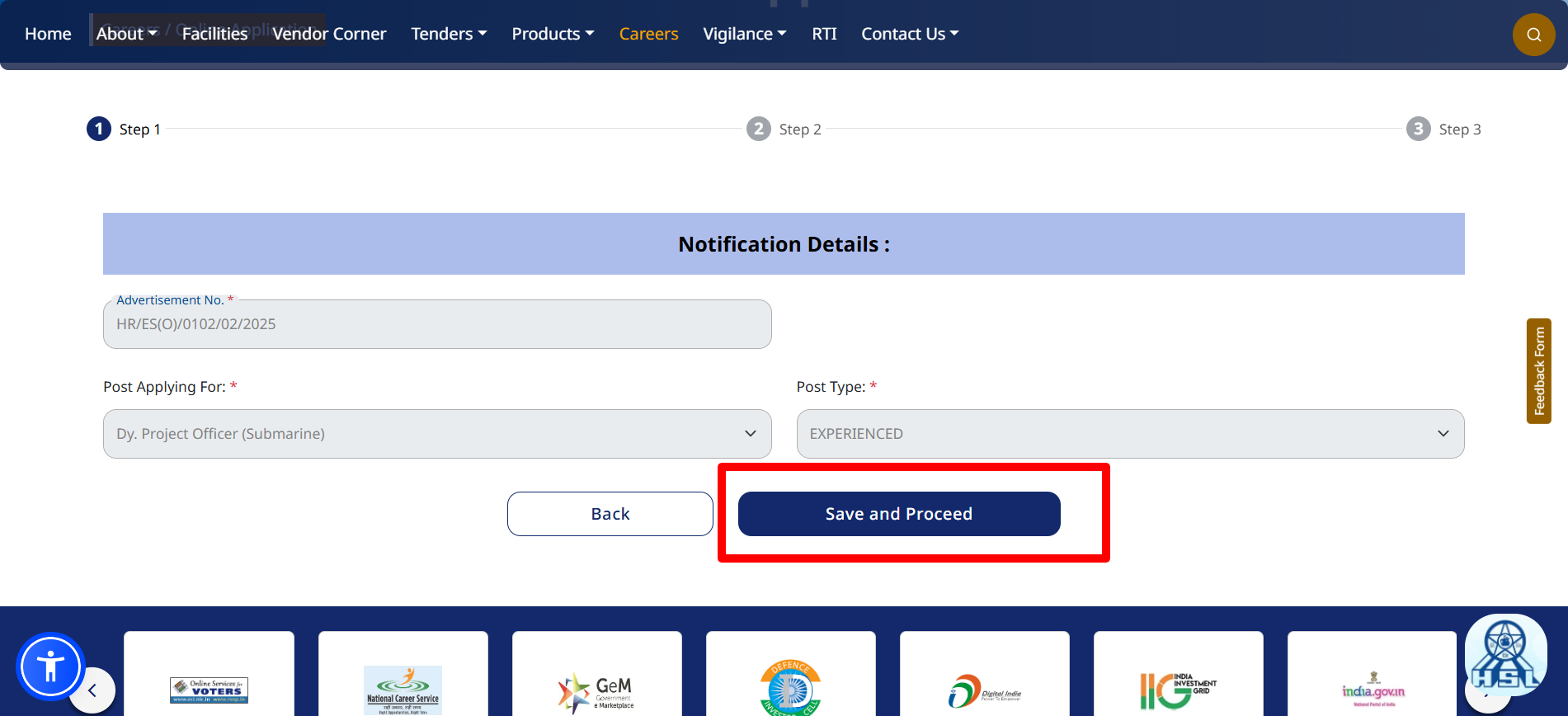Open India Investment Grid logo
Image resolution: width=1568 pixels, height=716 pixels.
click(x=1178, y=690)
